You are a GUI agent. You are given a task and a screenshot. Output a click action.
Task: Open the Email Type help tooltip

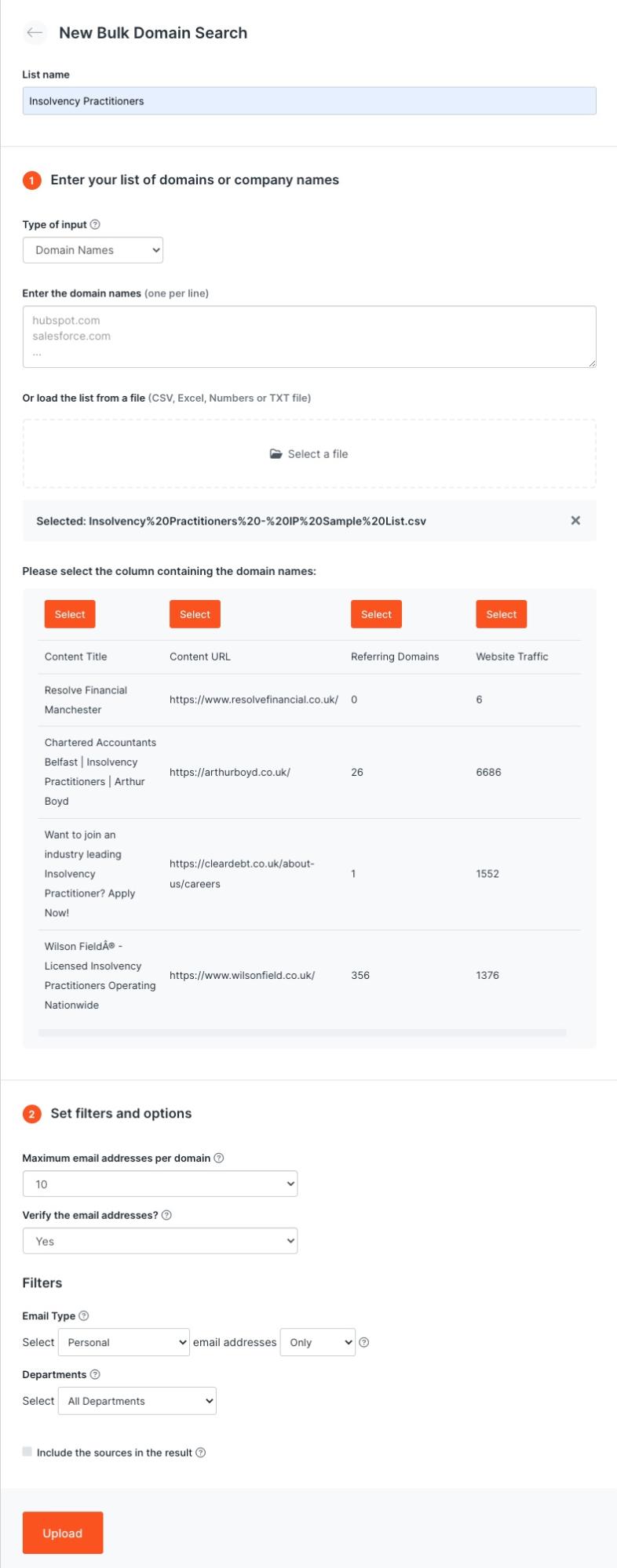click(84, 1315)
